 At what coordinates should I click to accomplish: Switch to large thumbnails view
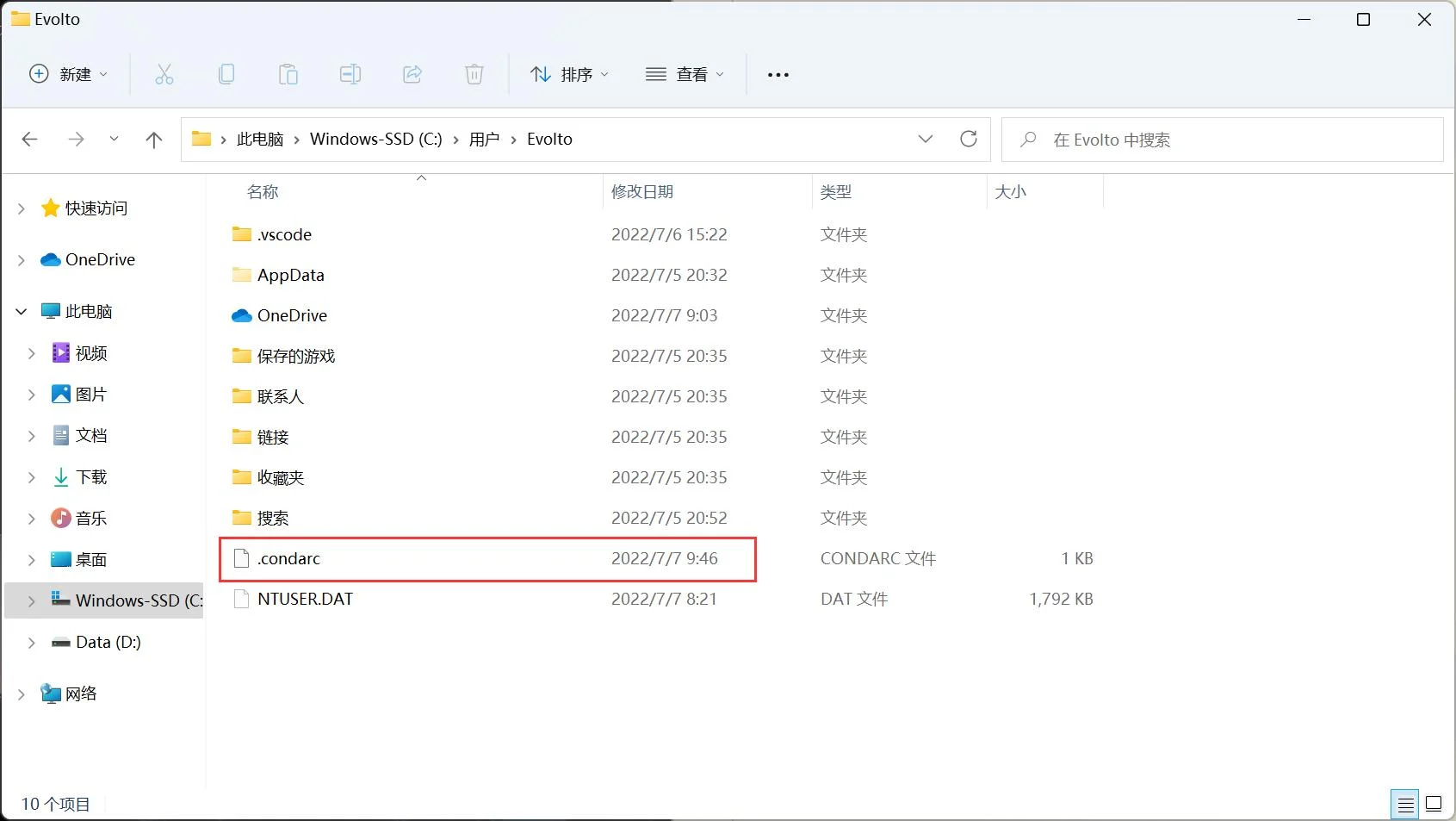click(1434, 804)
